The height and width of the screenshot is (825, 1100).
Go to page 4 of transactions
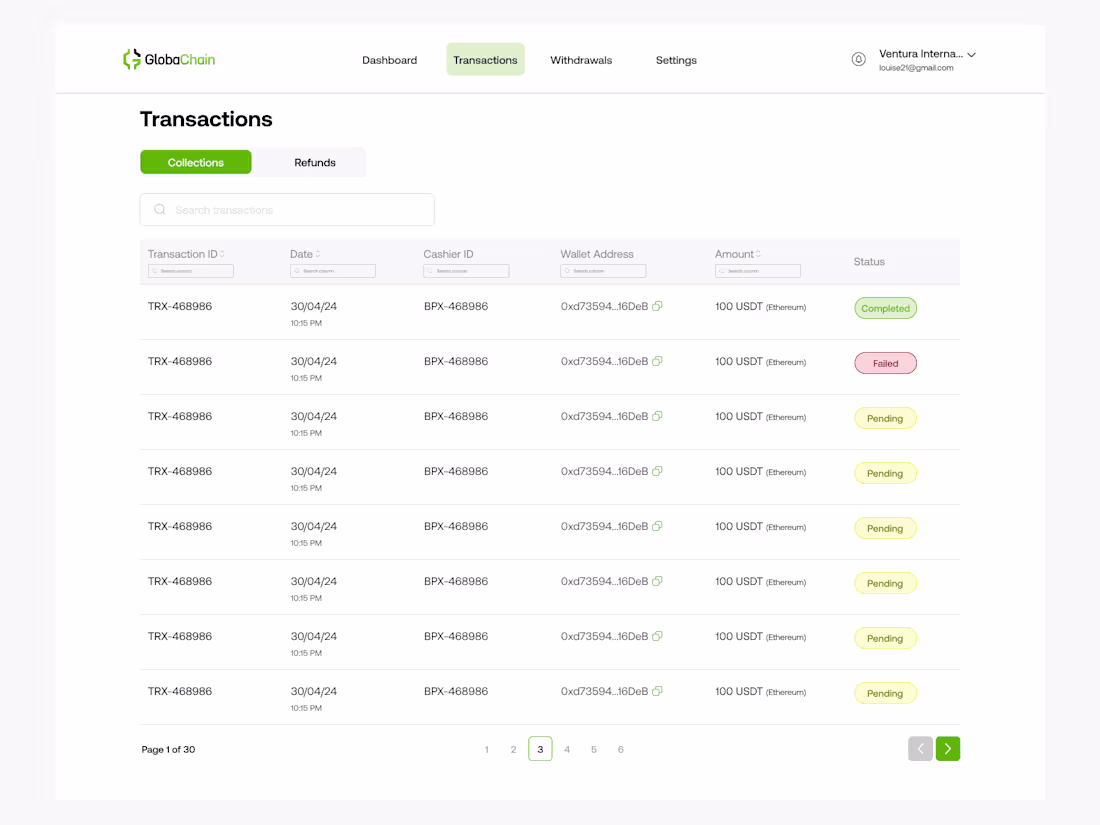click(567, 748)
